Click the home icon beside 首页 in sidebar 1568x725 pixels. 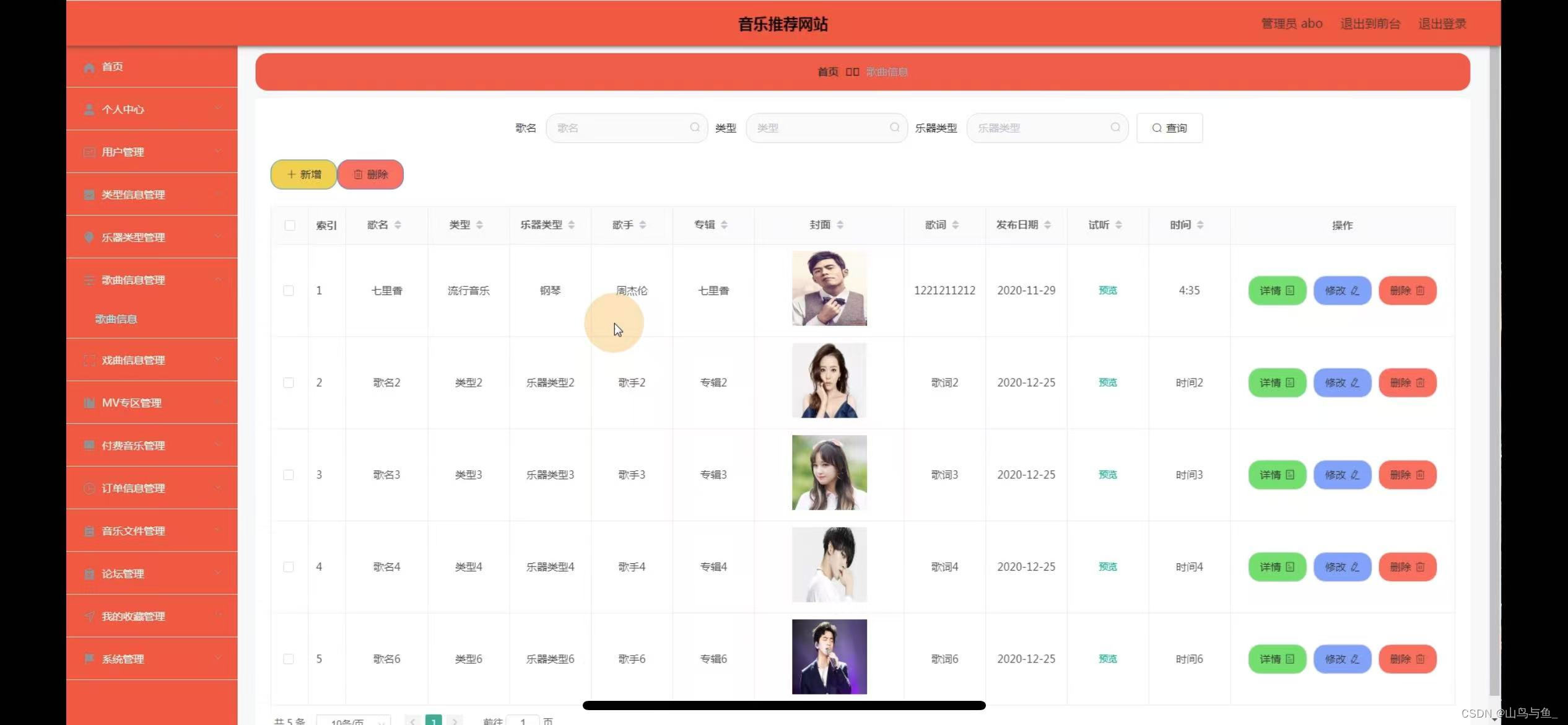coord(89,67)
